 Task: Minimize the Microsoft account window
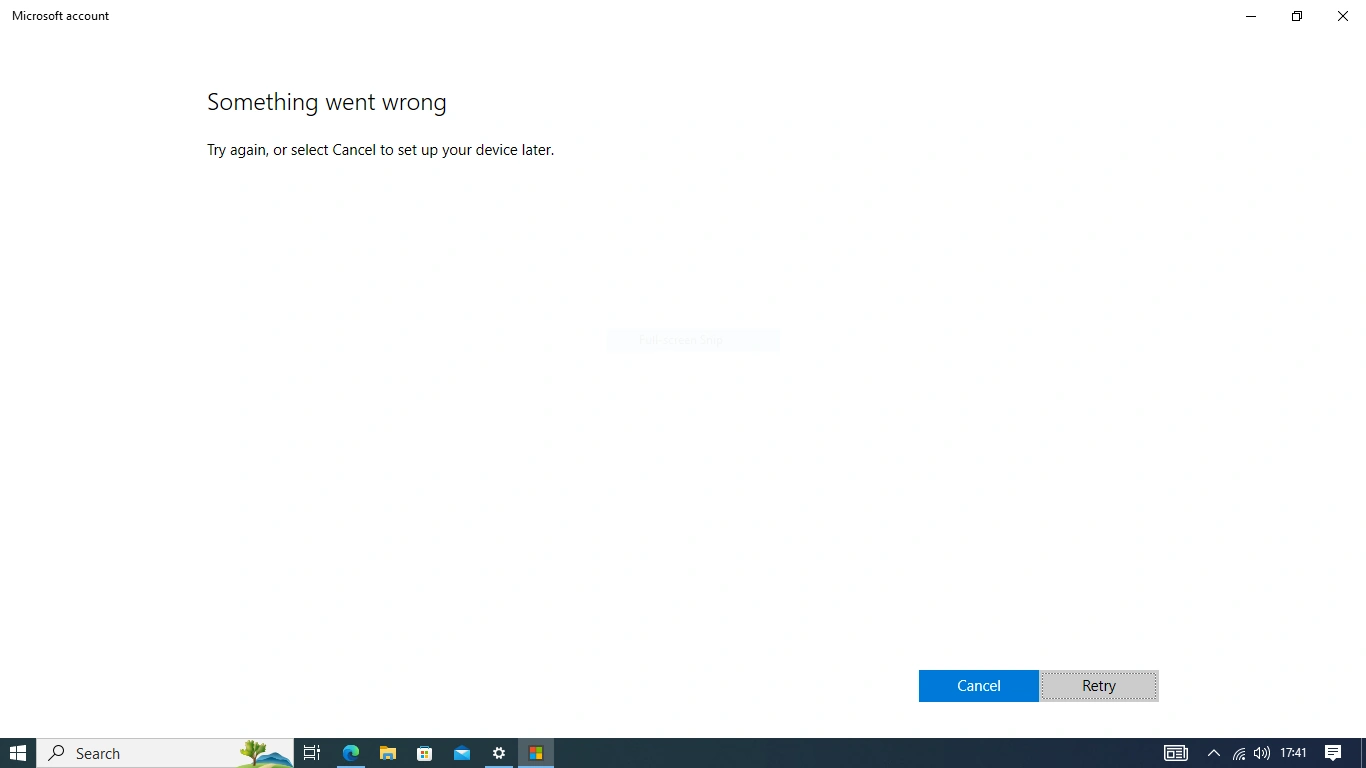click(x=1251, y=16)
